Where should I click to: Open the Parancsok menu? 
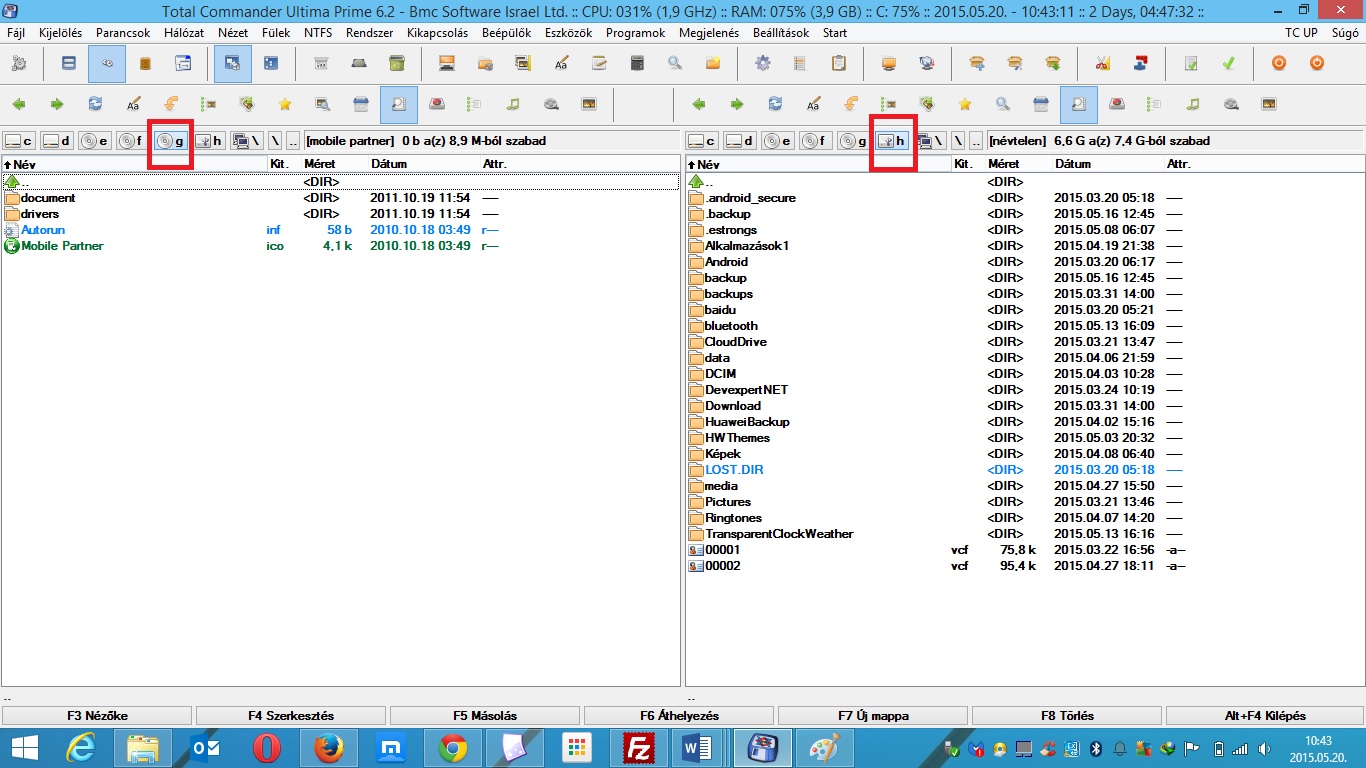[x=123, y=33]
